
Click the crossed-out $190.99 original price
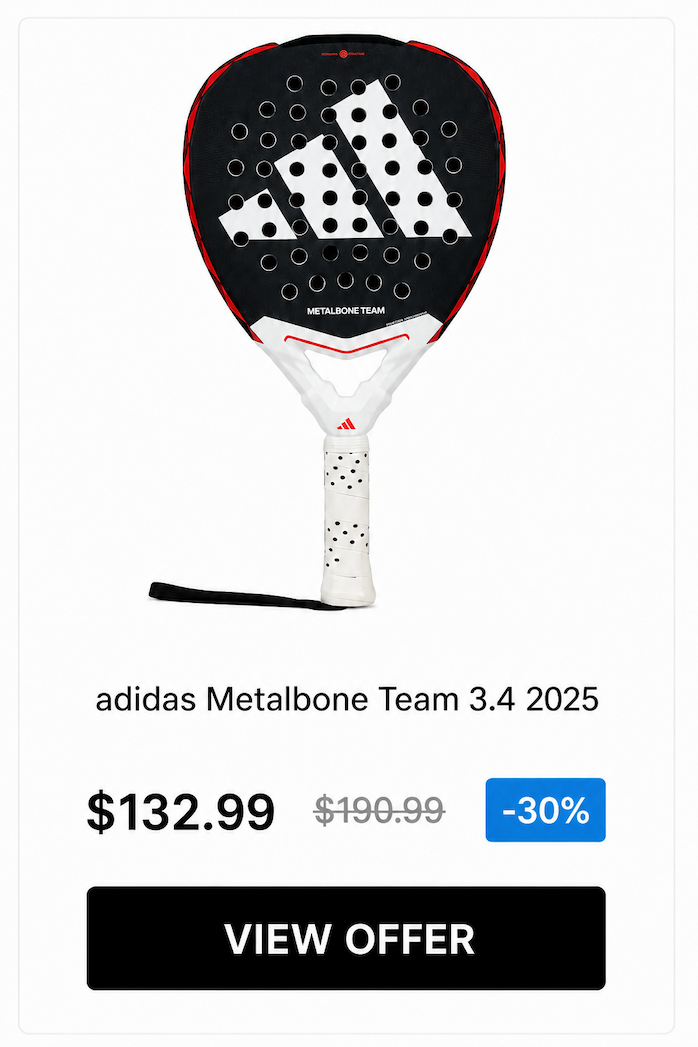point(379,811)
